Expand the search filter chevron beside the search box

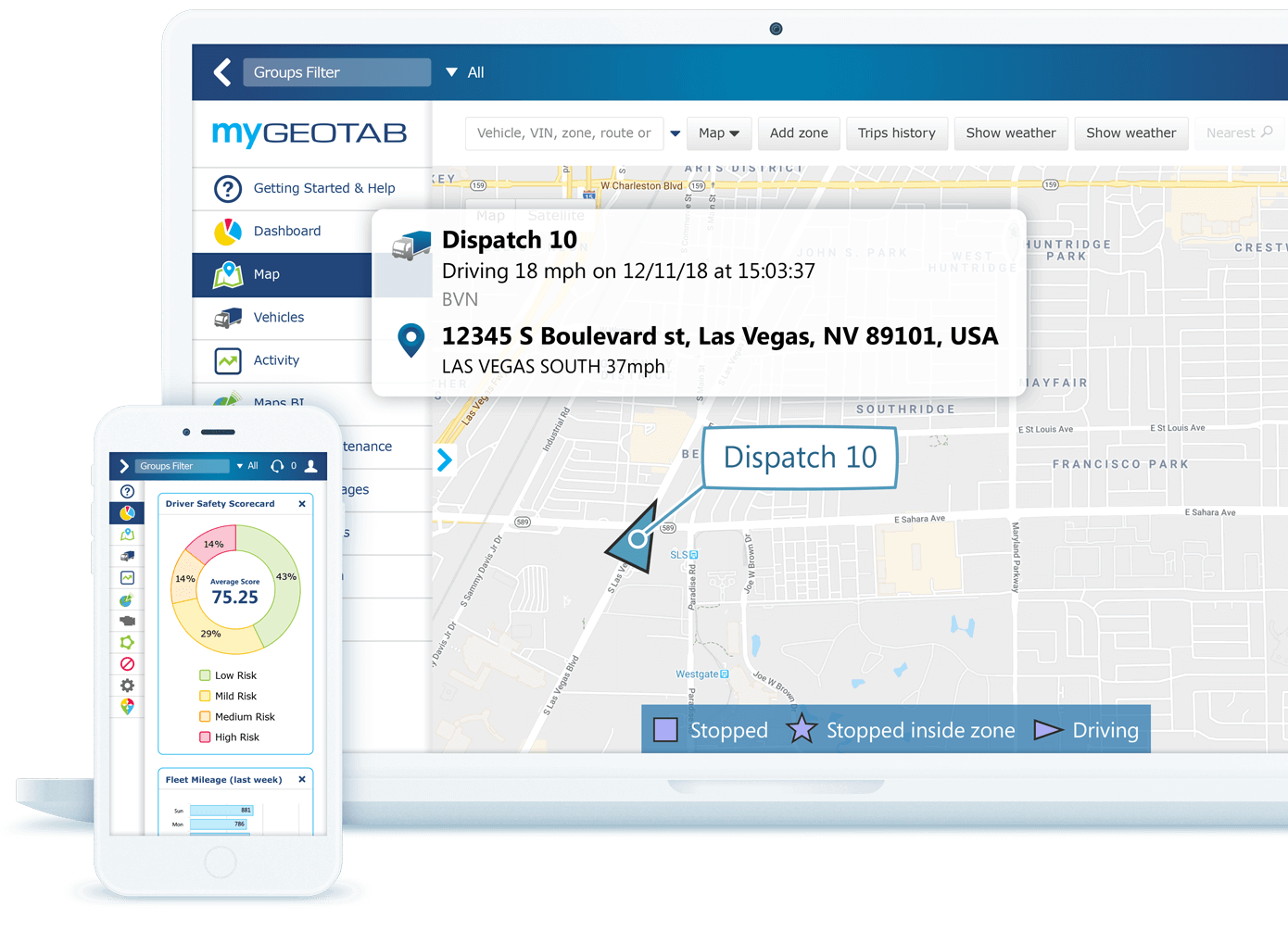[676, 133]
